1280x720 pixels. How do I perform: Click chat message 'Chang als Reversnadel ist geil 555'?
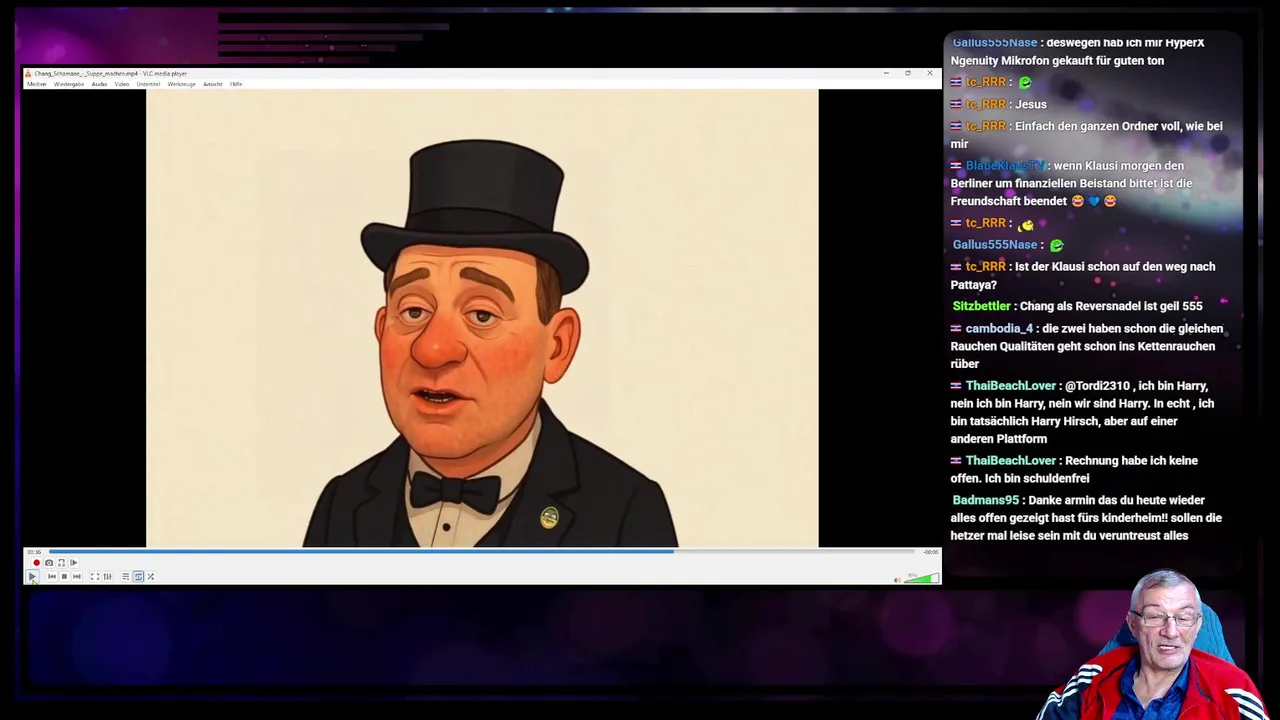(1111, 306)
